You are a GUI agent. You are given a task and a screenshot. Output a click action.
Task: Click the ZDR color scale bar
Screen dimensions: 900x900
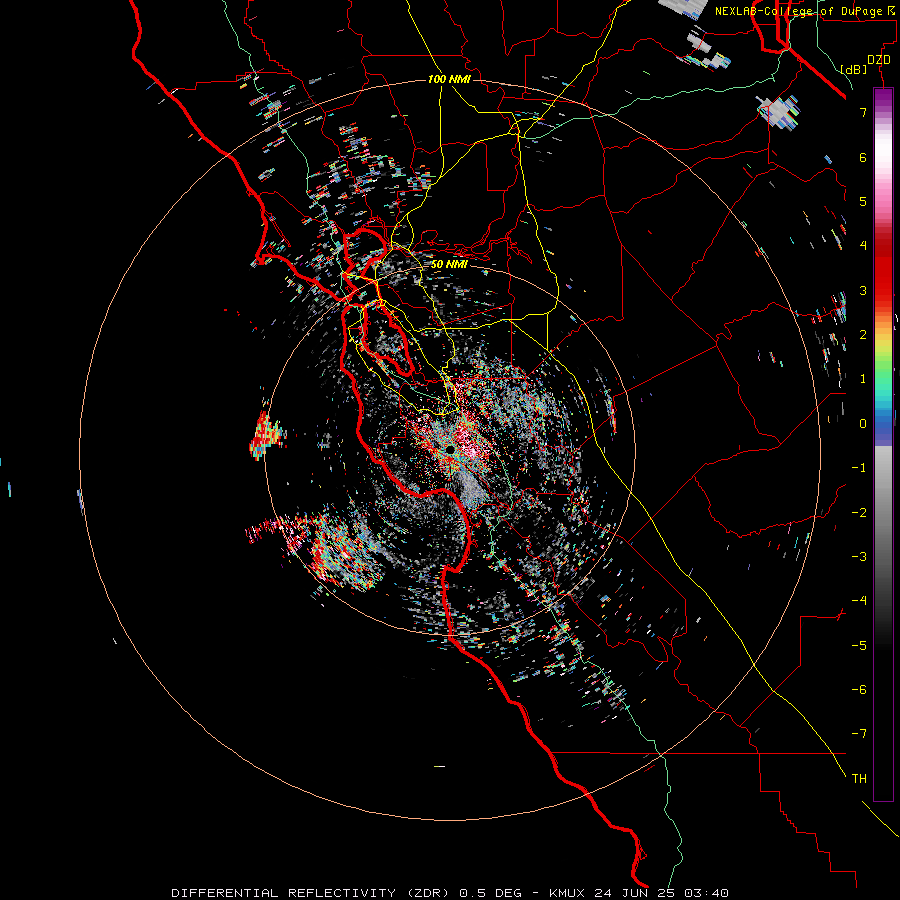(883, 444)
